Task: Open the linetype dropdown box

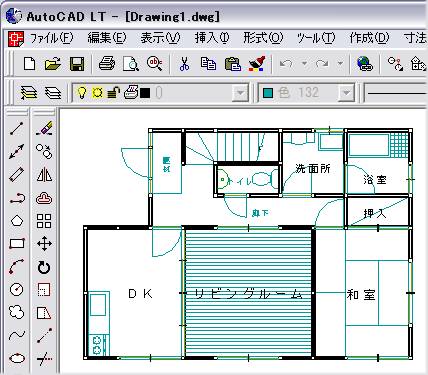Action: click(396, 93)
